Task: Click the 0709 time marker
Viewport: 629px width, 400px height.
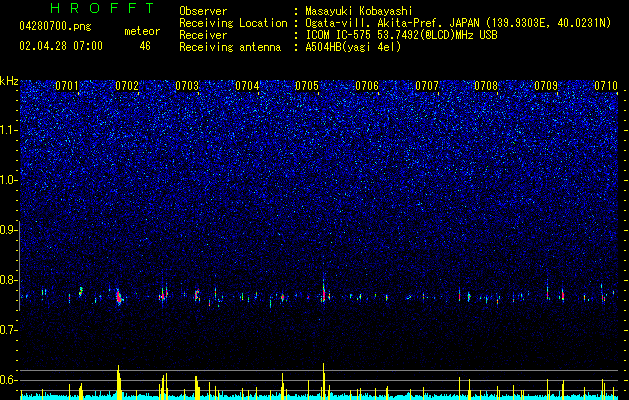Action: [546, 86]
